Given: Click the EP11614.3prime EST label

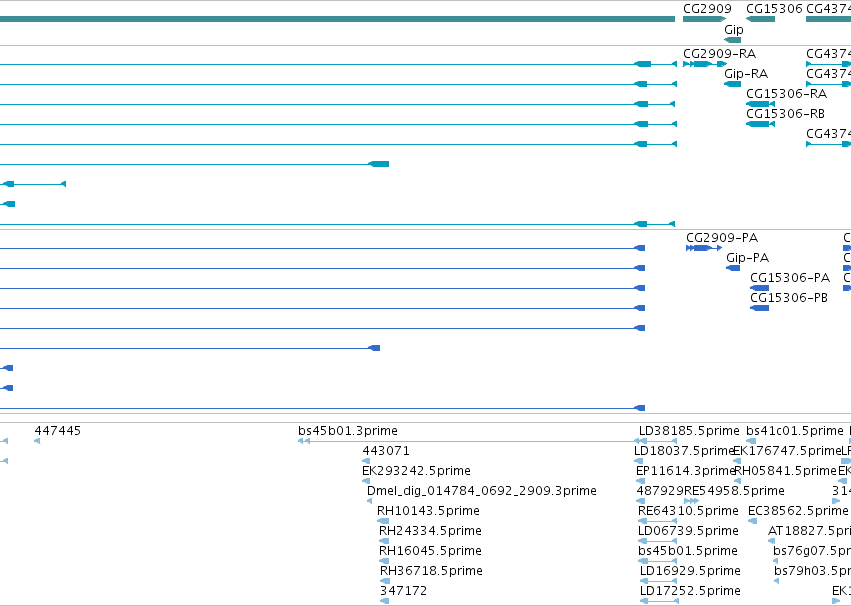Looking at the screenshot, I should tap(685, 471).
